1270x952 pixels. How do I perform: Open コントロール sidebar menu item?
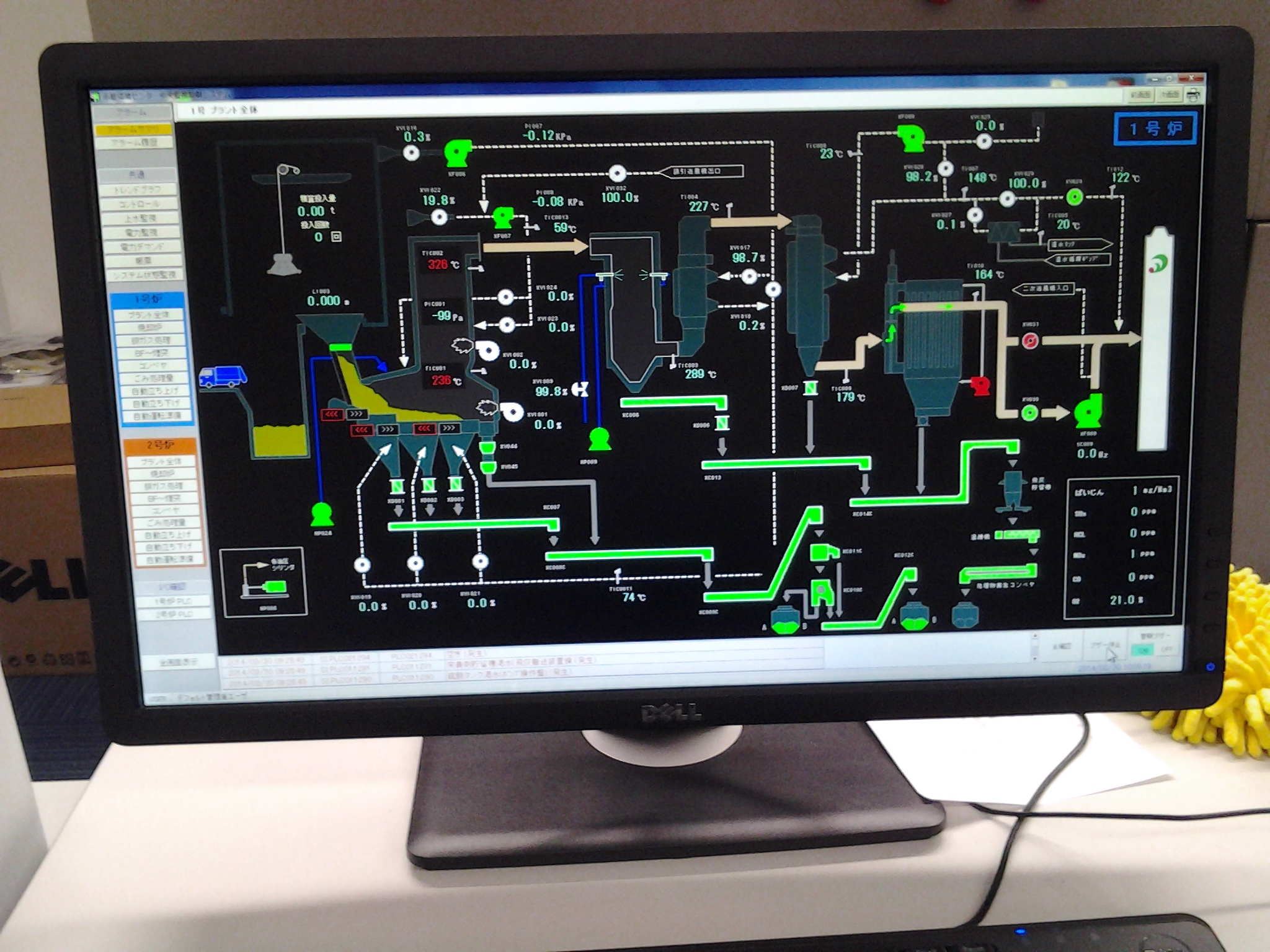point(138,204)
